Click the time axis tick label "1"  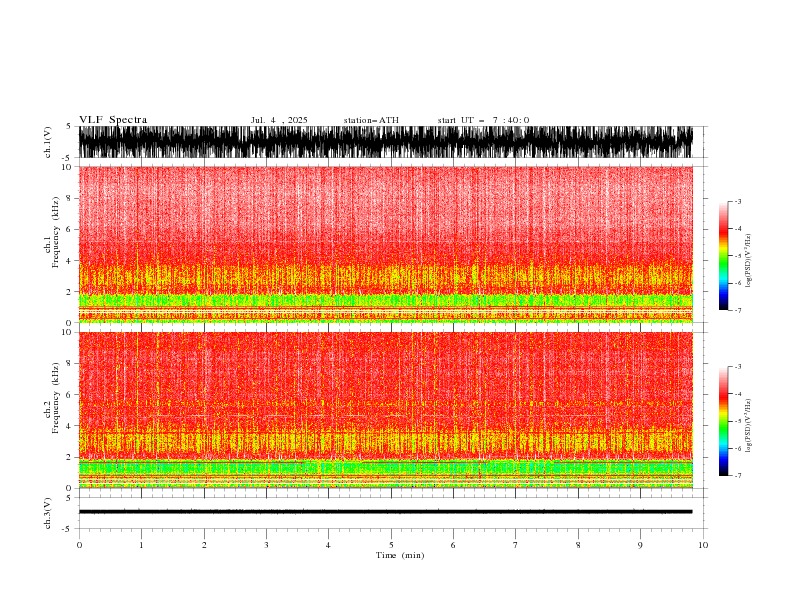pos(141,545)
